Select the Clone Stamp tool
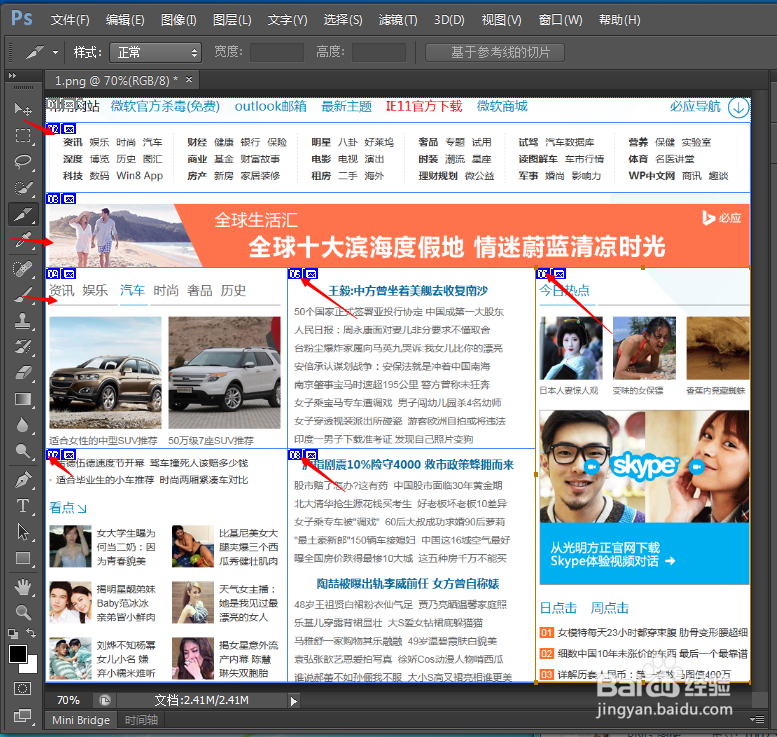The height and width of the screenshot is (737, 777). click(23, 321)
